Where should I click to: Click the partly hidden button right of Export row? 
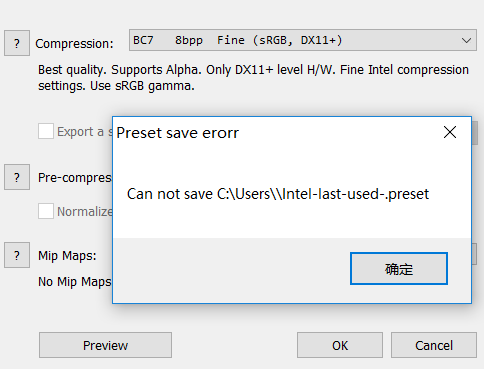pos(475,133)
